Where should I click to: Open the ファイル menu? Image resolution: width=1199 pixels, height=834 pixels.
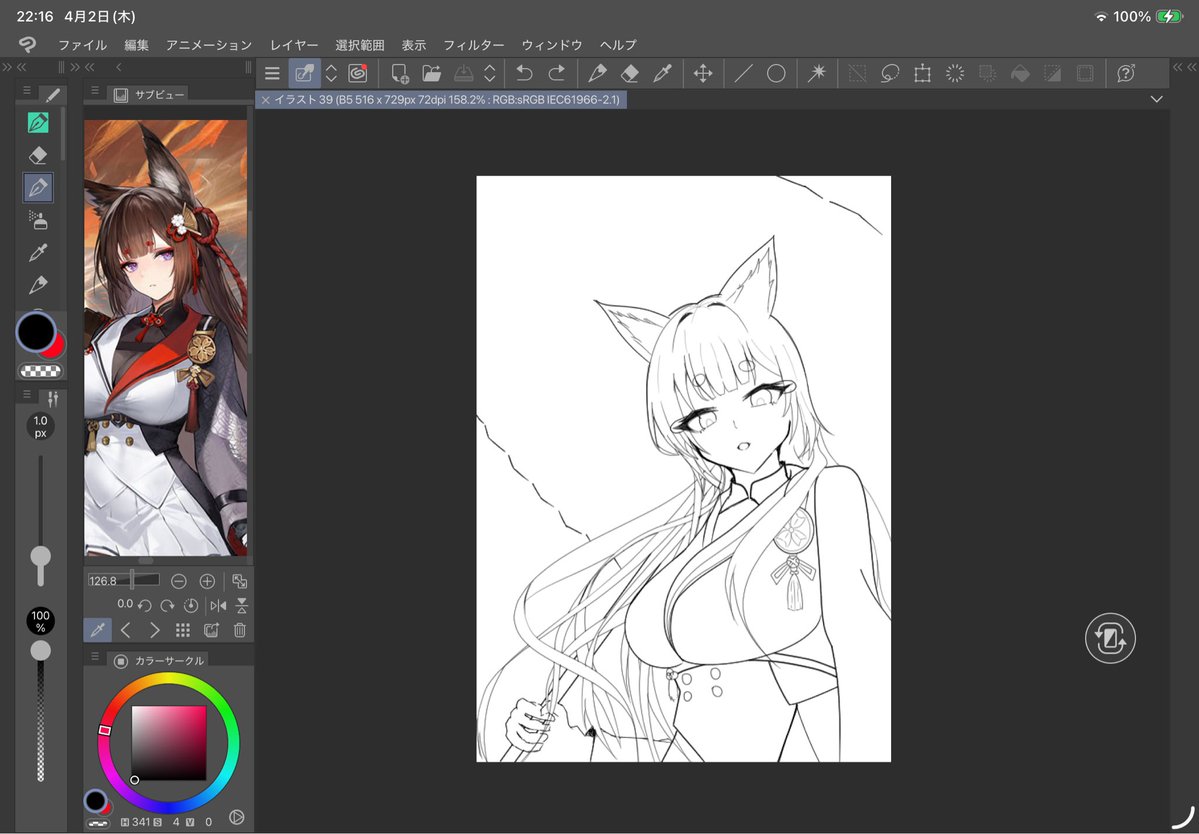(x=83, y=45)
